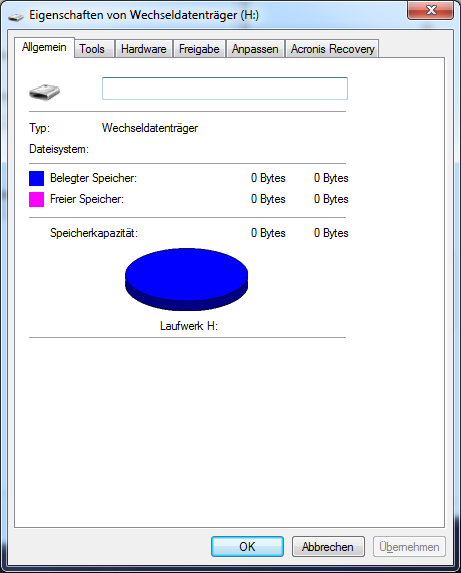This screenshot has height=573, width=461.
Task: Click the Speicherkapazität label
Action: [x=94, y=233]
